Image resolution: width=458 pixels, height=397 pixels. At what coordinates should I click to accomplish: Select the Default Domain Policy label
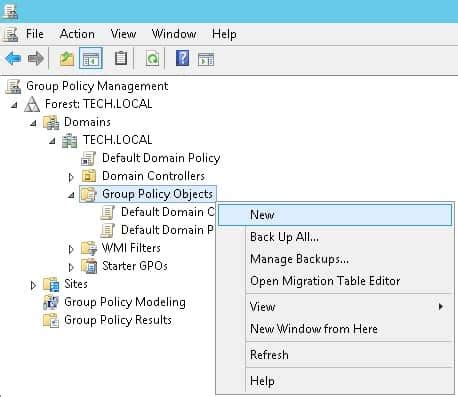161,158
